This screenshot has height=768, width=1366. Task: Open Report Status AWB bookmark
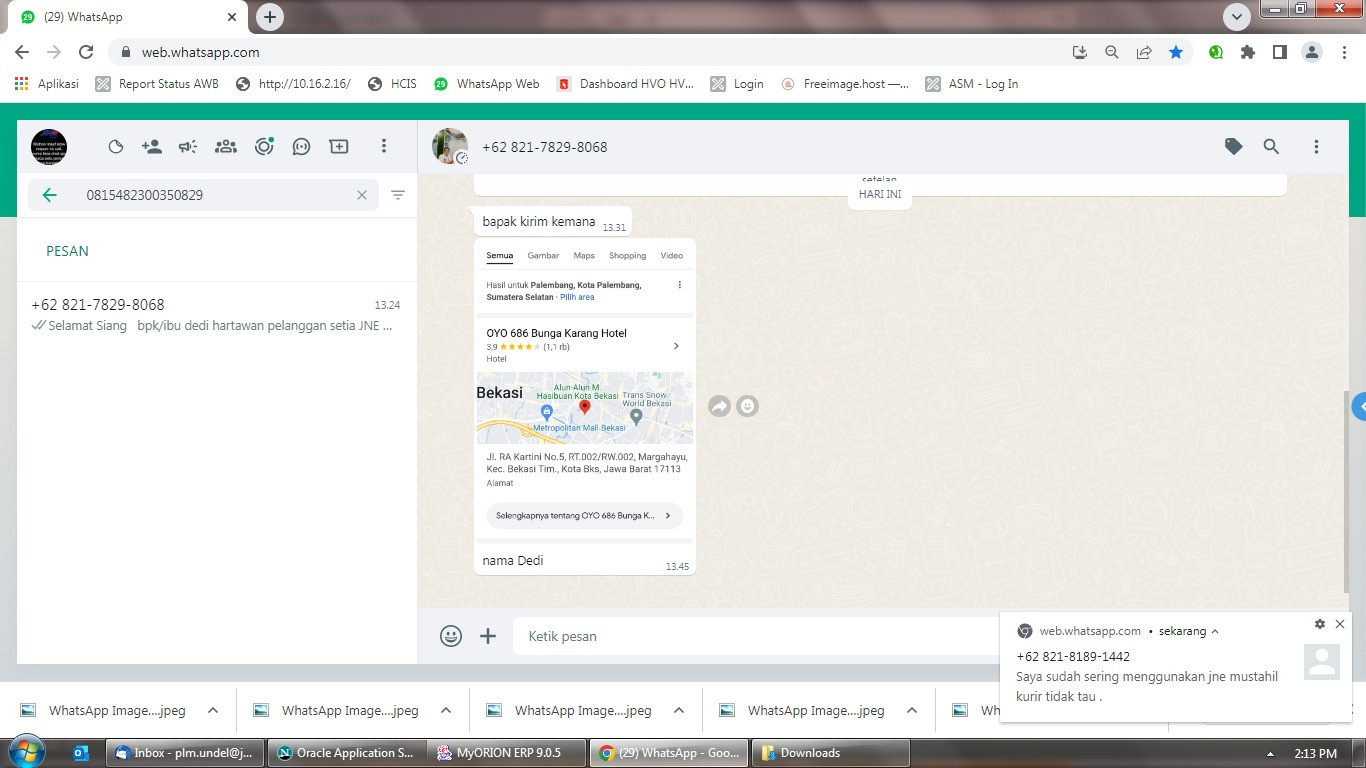157,84
